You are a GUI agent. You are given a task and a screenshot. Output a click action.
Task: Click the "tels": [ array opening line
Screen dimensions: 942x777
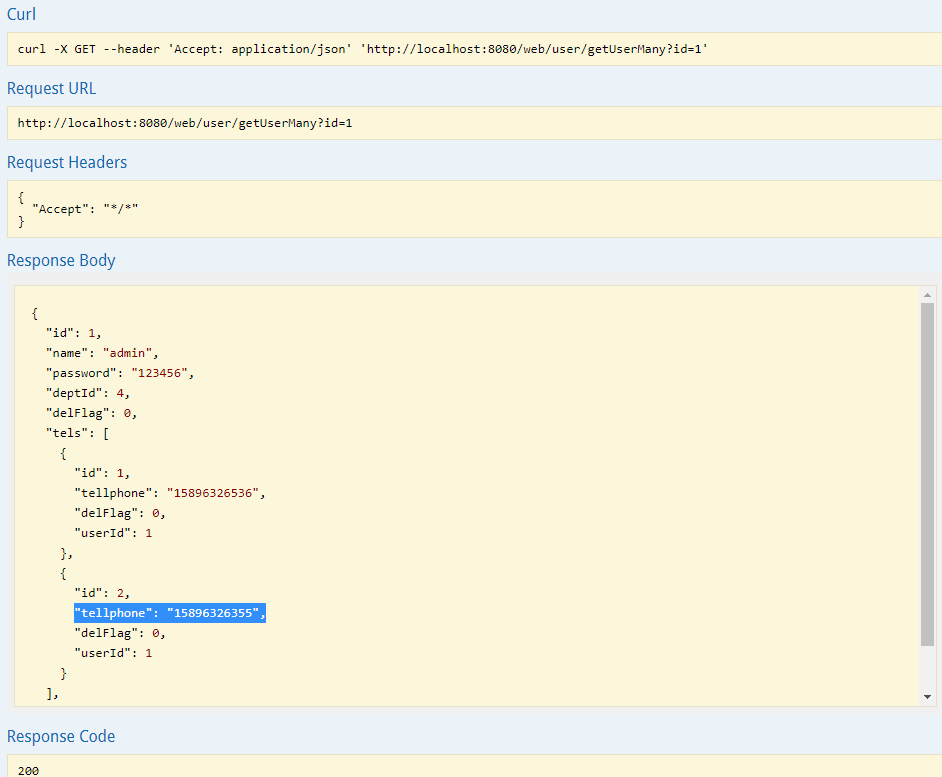click(x=77, y=433)
